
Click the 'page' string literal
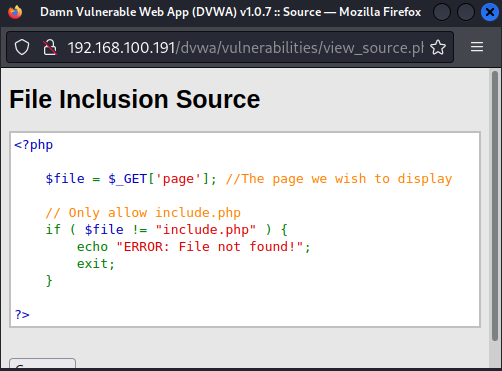tap(178, 179)
